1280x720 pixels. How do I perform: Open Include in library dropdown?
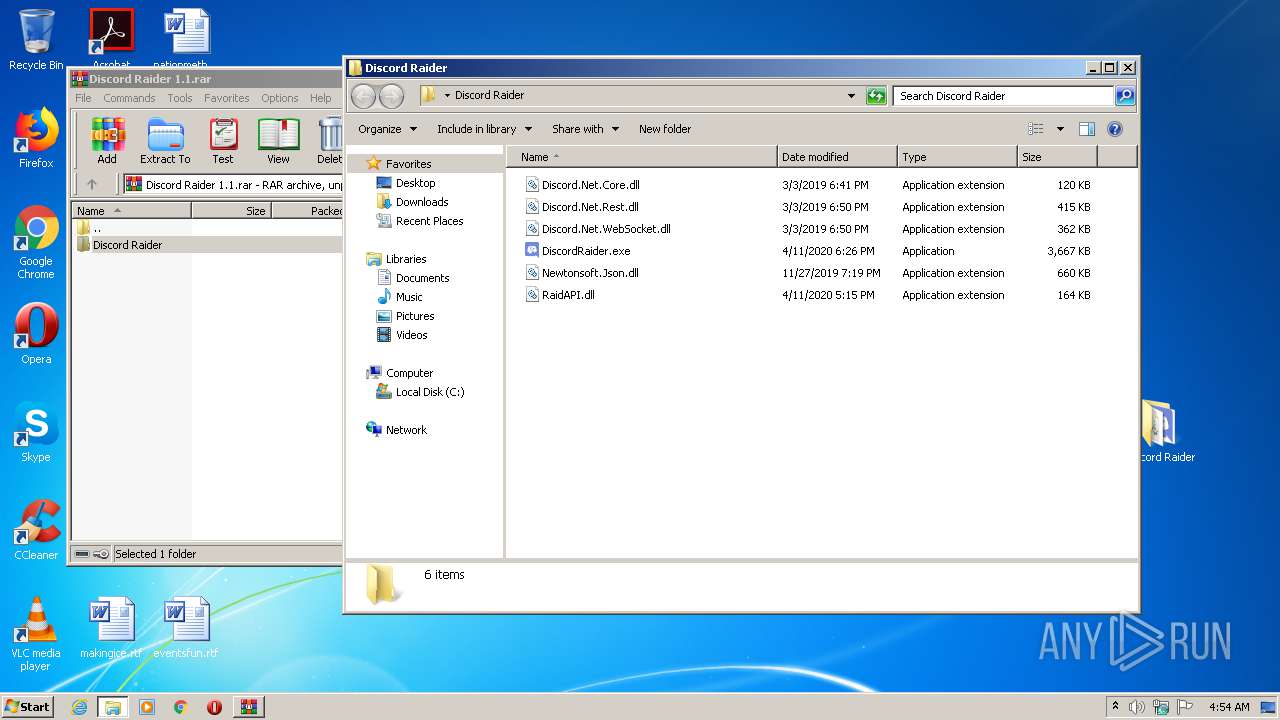click(484, 129)
